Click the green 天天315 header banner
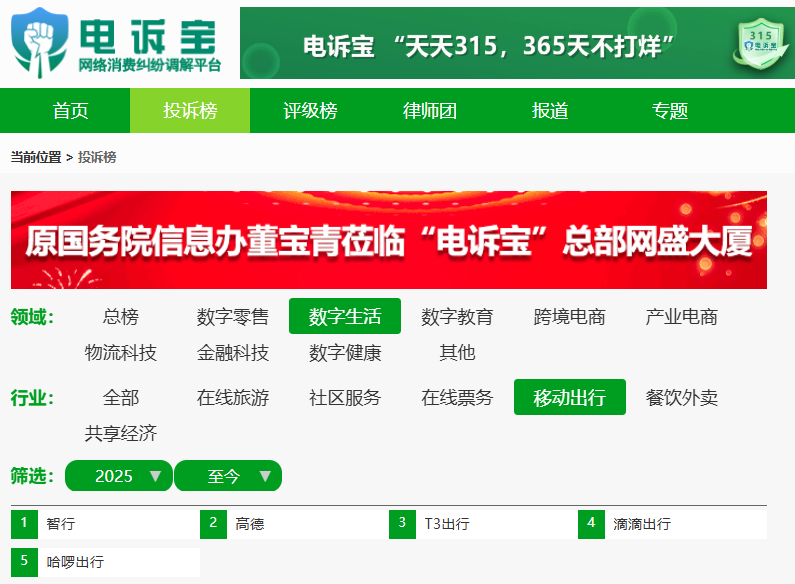795x584 pixels. pyautogui.click(x=517, y=43)
